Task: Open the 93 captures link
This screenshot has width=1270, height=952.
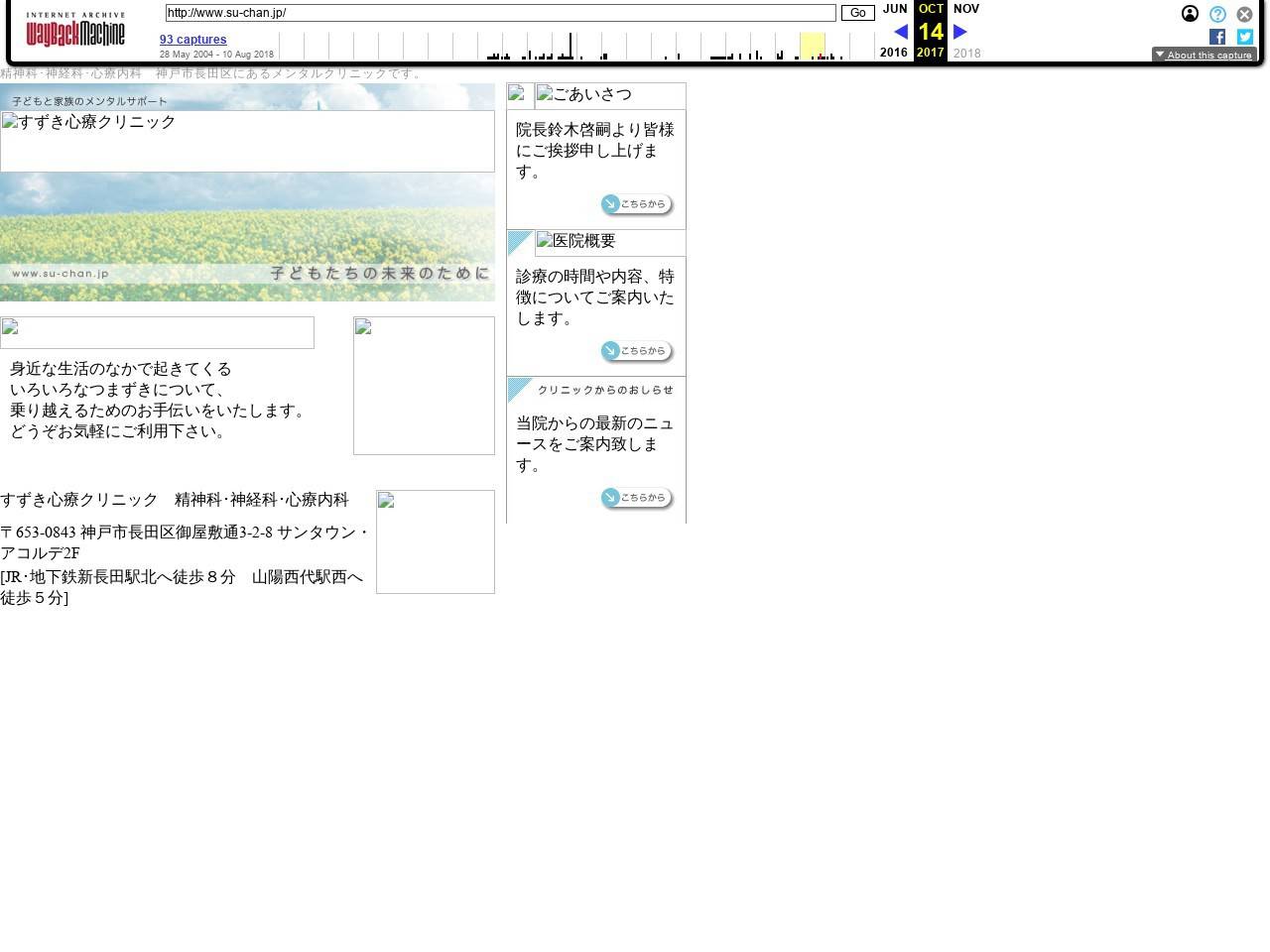Action: (x=192, y=40)
